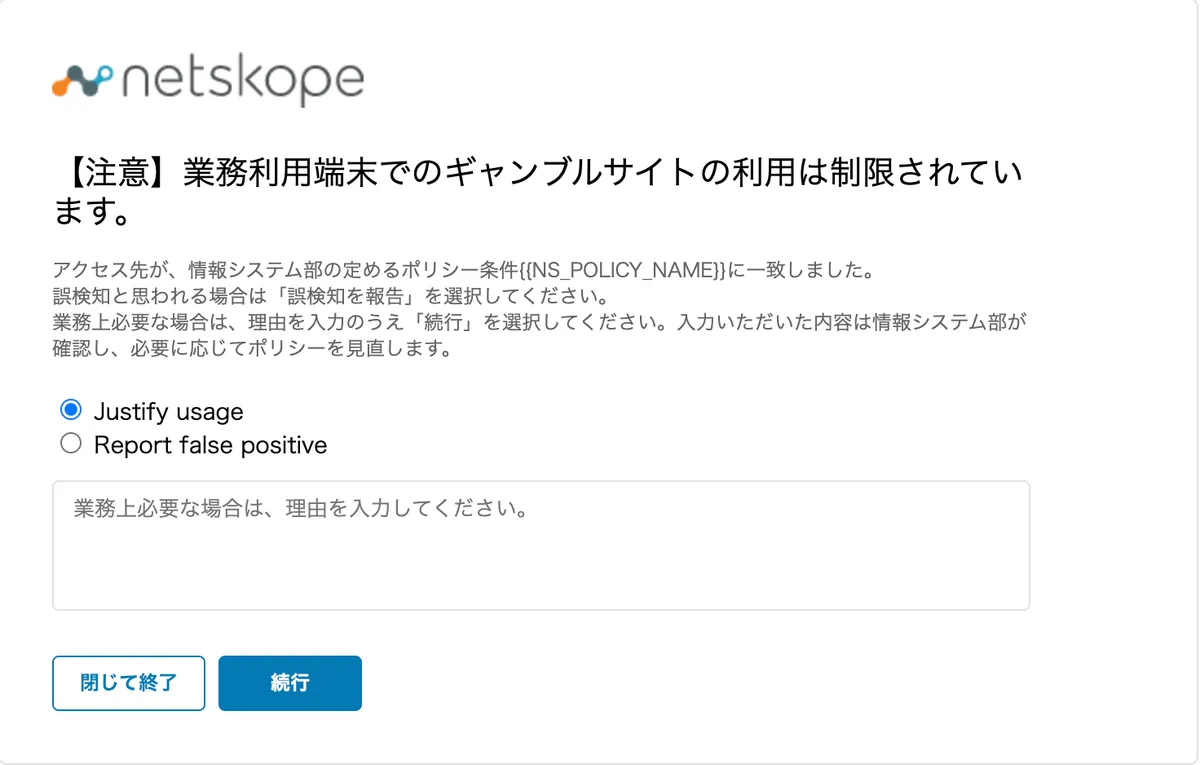Select the Report false positive radio button

pos(71,443)
